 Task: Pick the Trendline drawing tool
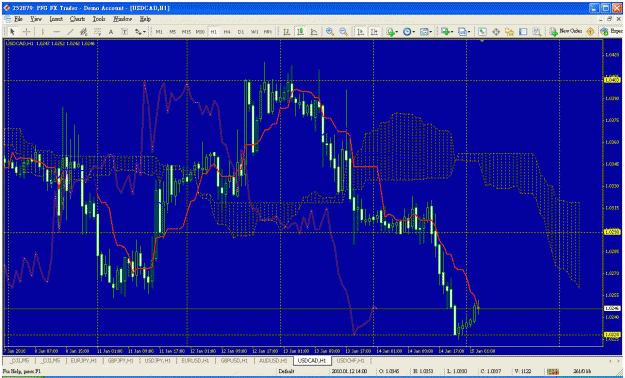click(x=70, y=32)
